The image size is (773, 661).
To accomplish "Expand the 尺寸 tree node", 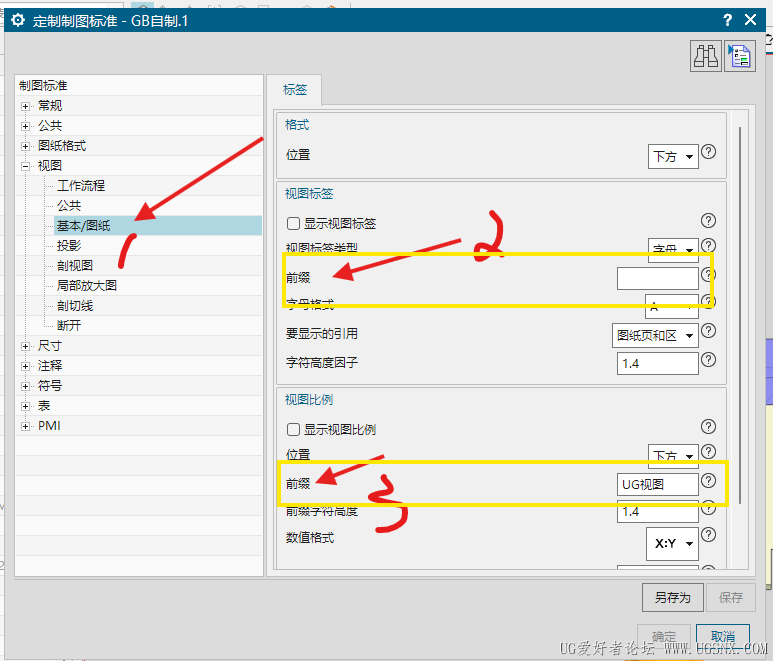I will point(25,347).
